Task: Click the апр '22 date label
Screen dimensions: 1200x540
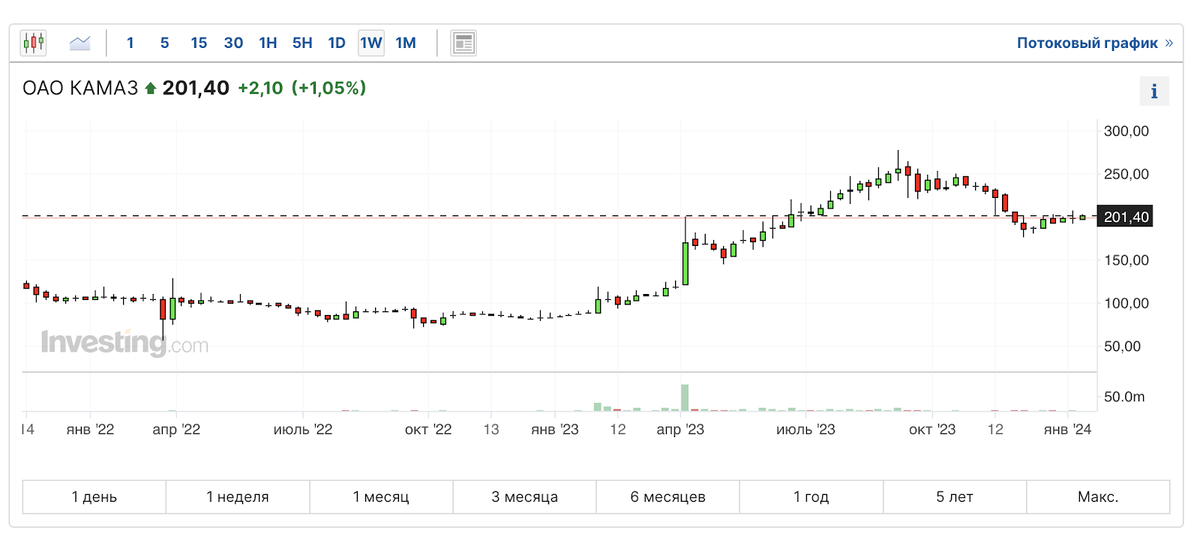Action: pos(177,429)
